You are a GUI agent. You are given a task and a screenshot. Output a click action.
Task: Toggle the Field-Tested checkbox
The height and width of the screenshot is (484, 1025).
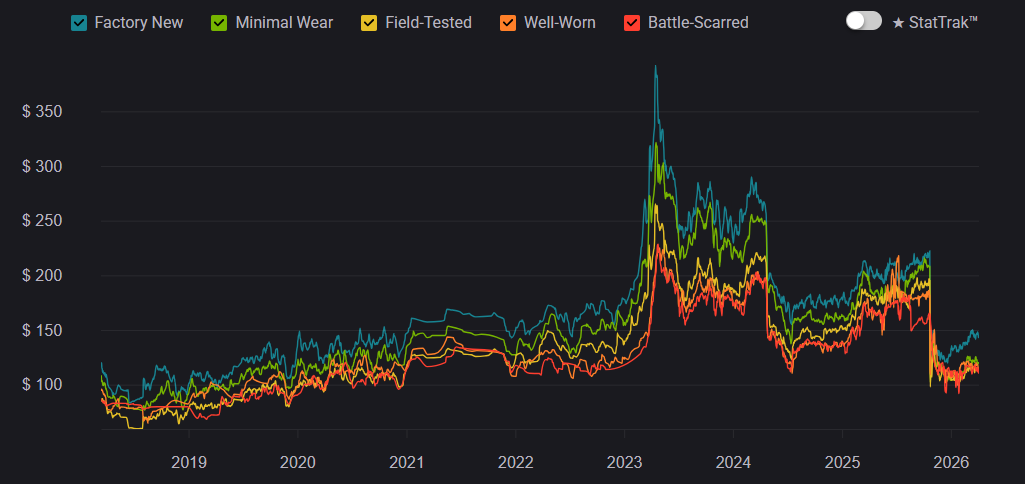pyautogui.click(x=371, y=22)
